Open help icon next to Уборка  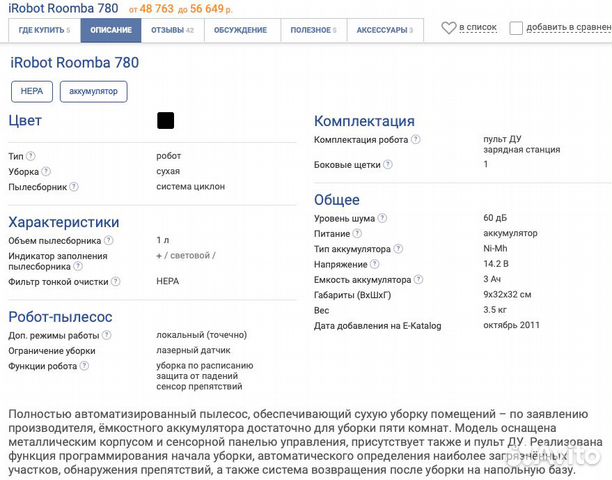tap(46, 171)
